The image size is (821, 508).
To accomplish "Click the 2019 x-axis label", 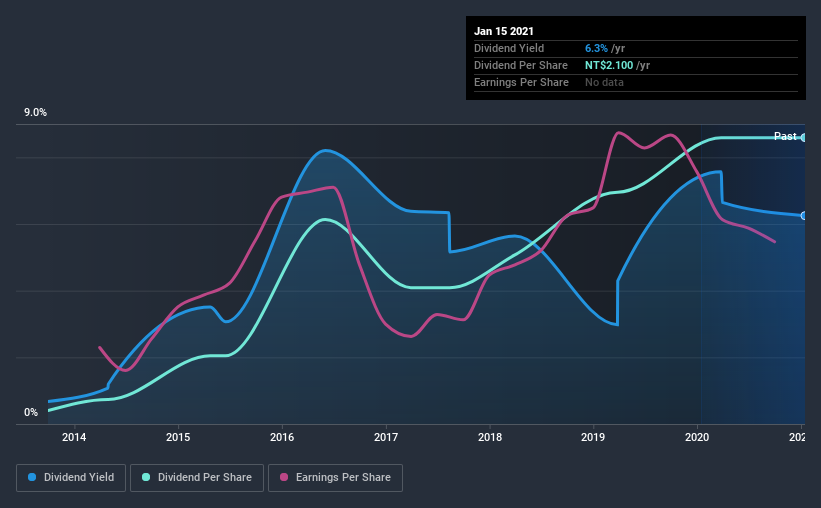I will (x=593, y=437).
